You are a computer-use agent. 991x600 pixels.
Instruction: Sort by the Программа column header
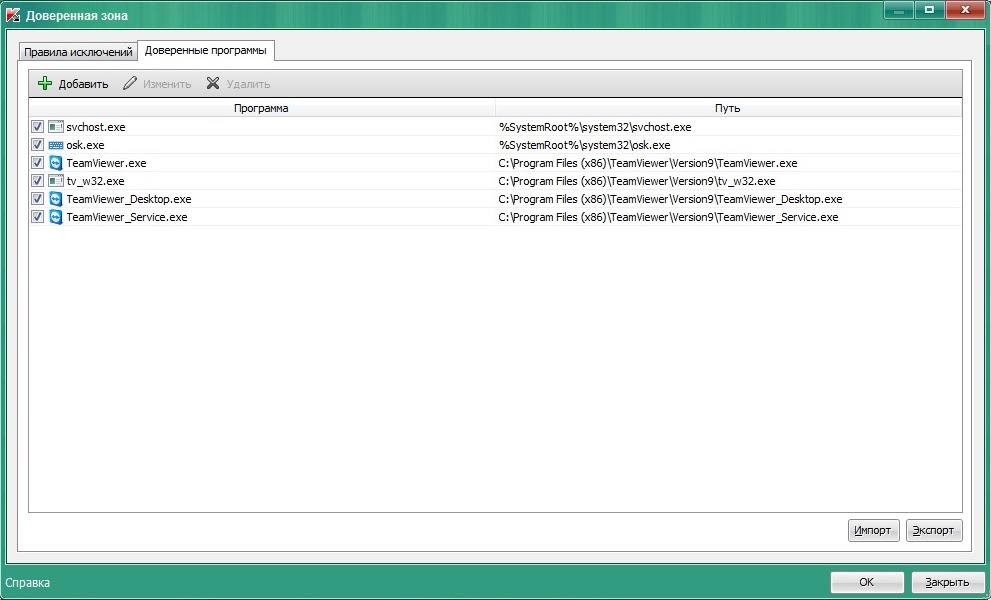point(261,108)
